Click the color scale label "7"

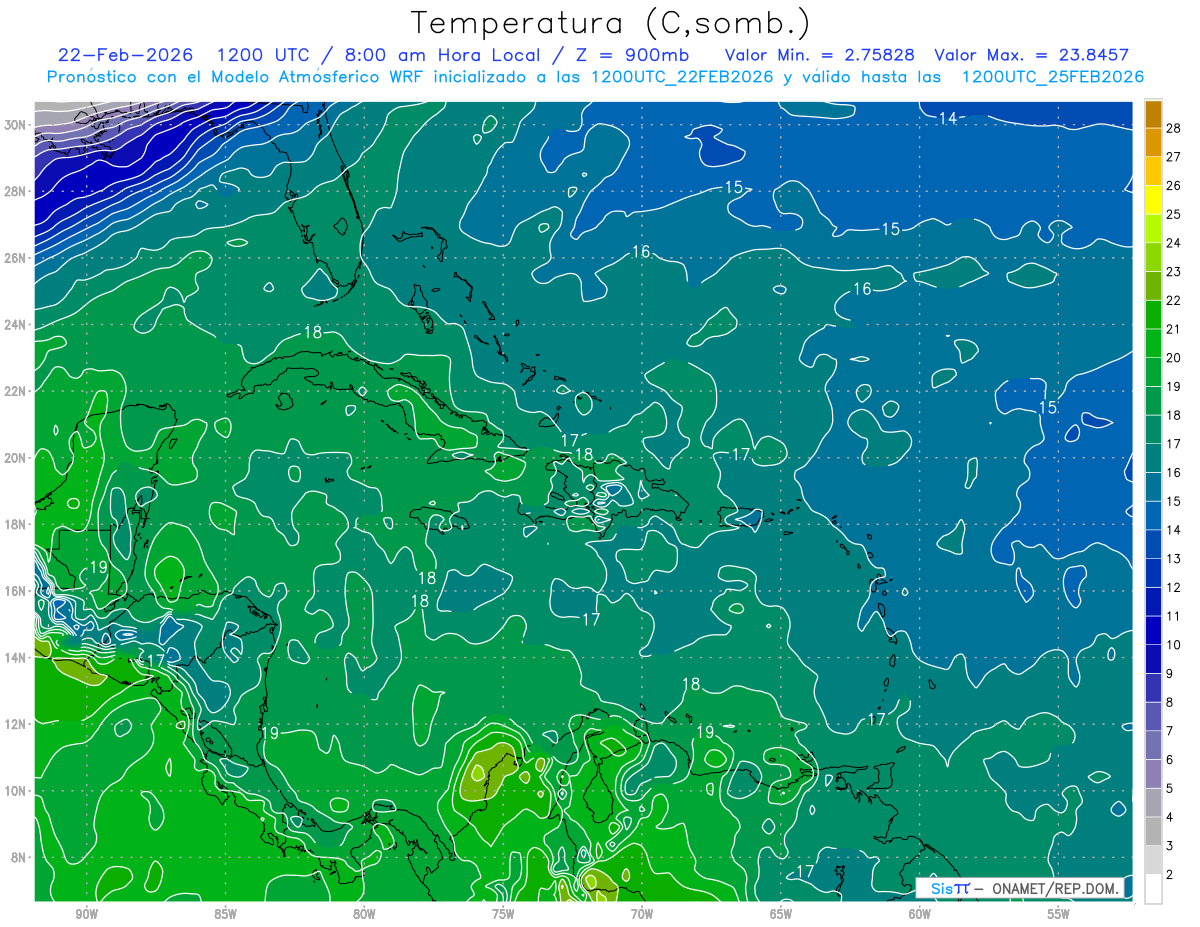click(1169, 731)
